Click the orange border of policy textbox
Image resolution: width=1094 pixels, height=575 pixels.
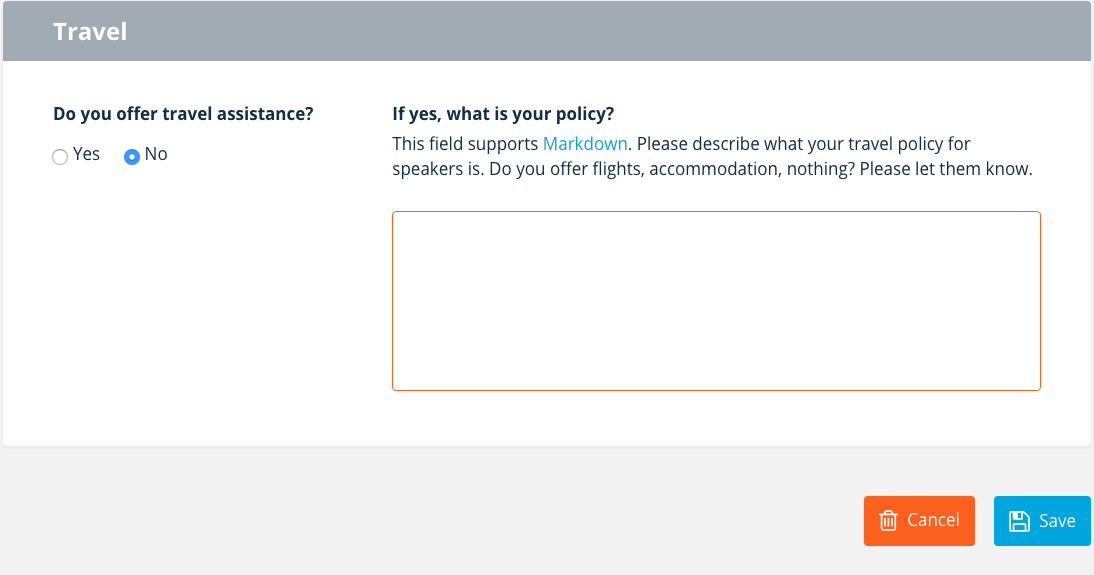pyautogui.click(x=716, y=212)
